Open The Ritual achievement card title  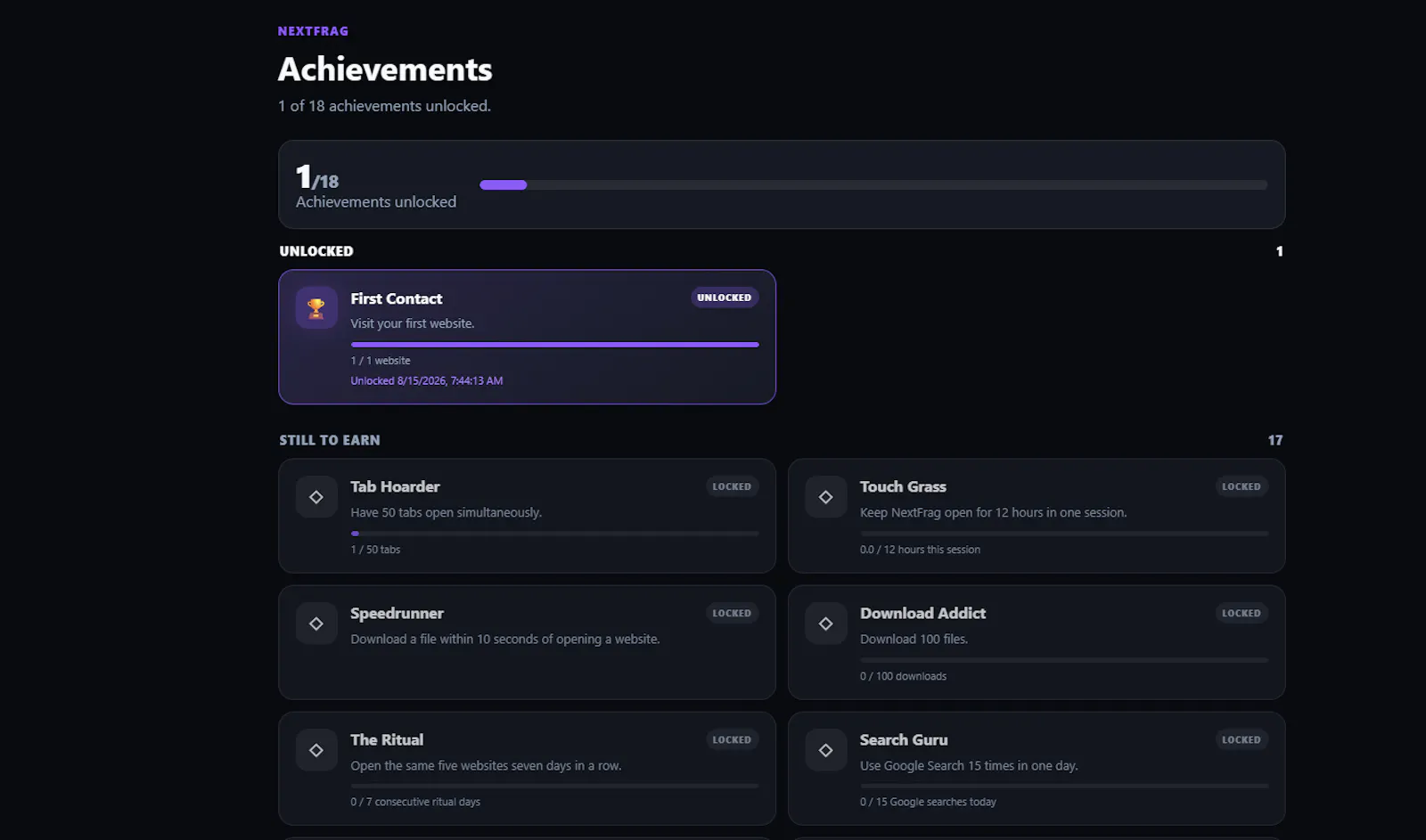pyautogui.click(x=387, y=739)
